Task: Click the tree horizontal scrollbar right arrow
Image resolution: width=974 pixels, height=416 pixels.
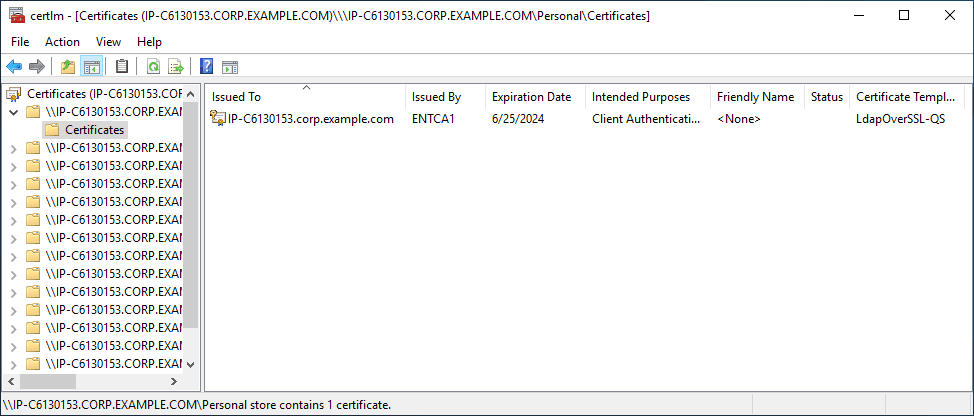Action: click(174, 381)
